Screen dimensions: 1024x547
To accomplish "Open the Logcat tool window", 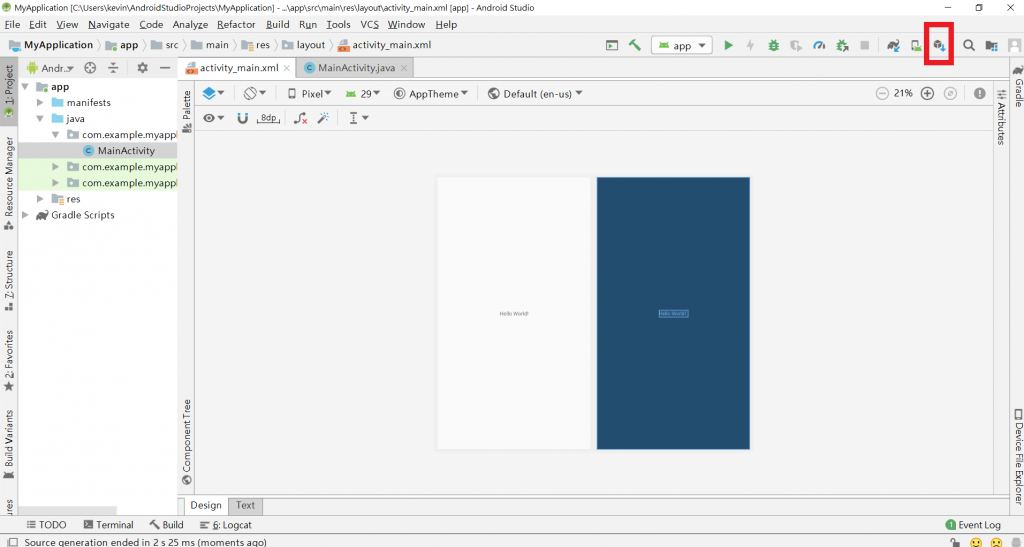I will (x=226, y=525).
